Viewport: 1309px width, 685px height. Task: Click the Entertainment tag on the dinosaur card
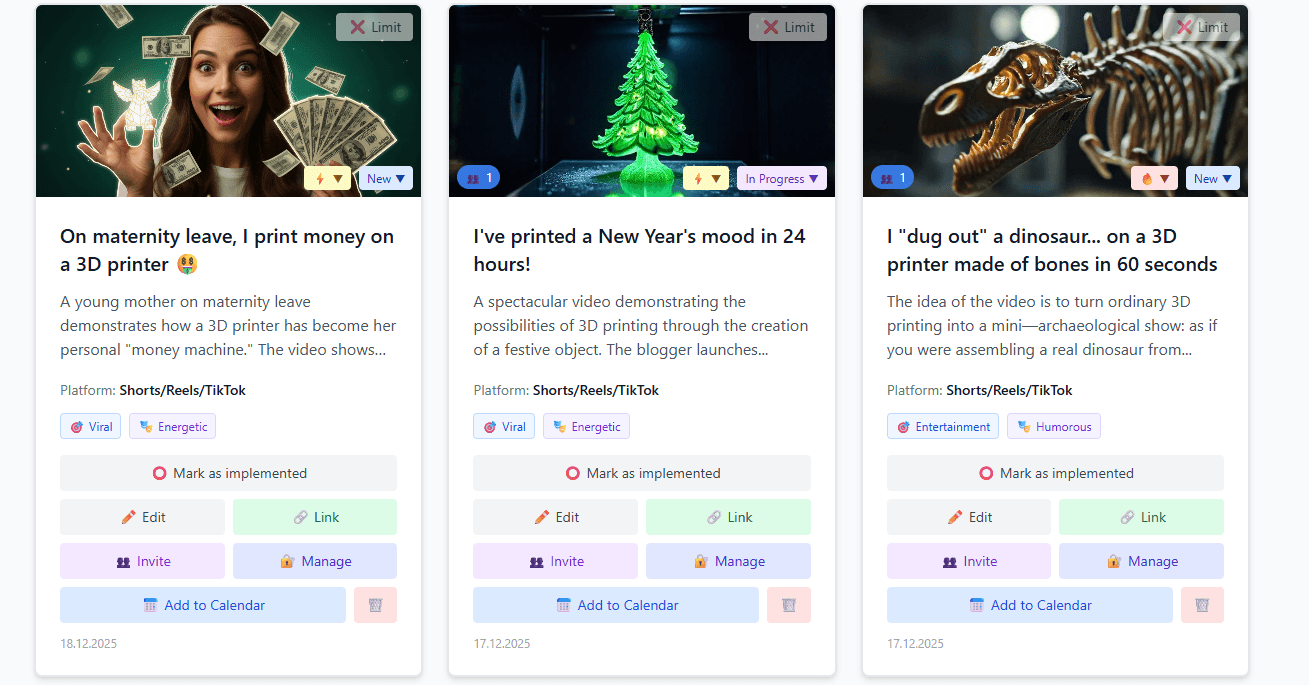click(x=942, y=426)
